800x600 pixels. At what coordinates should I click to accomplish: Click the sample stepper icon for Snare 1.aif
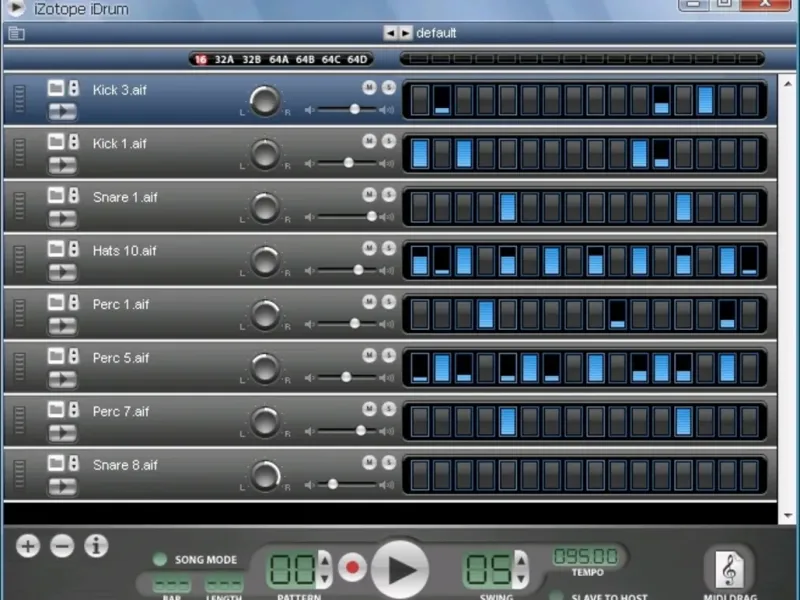tap(74, 195)
